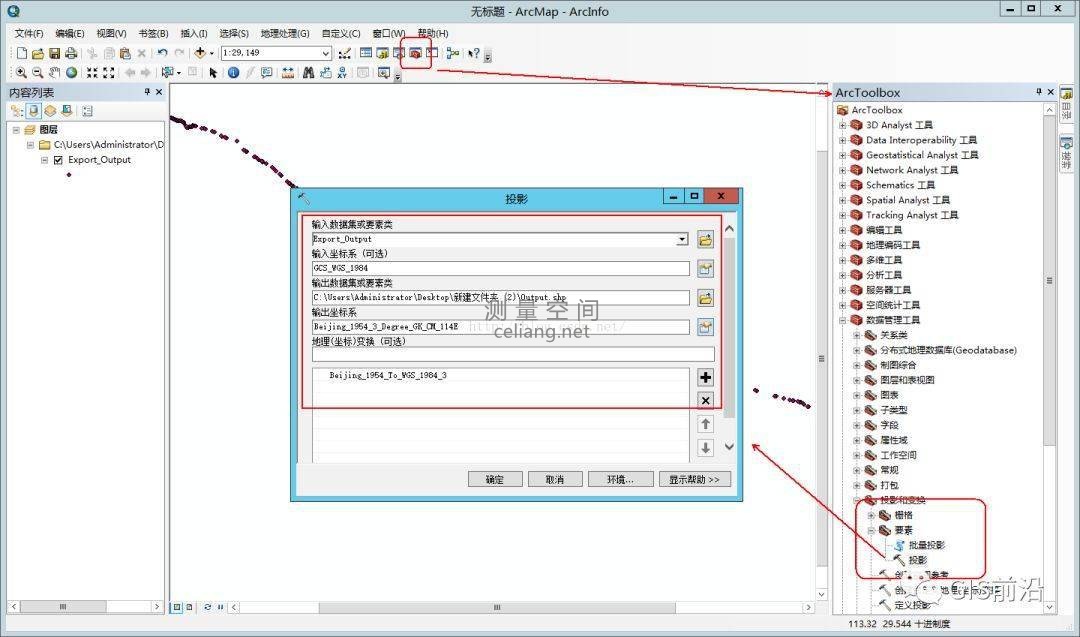
Task: Open the 文件(F) menu
Action: (x=29, y=33)
